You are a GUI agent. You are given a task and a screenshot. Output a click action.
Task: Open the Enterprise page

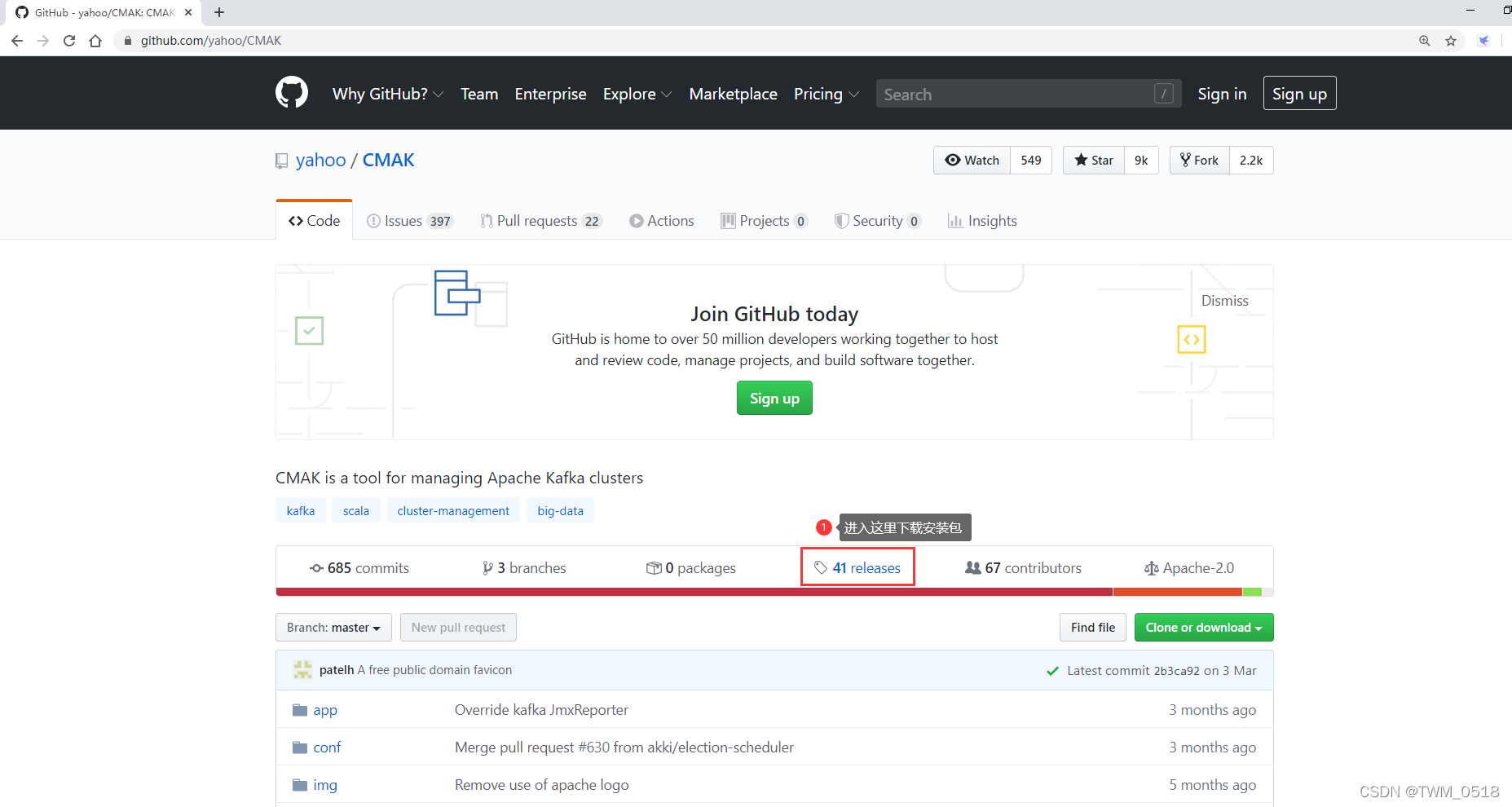[x=551, y=94]
